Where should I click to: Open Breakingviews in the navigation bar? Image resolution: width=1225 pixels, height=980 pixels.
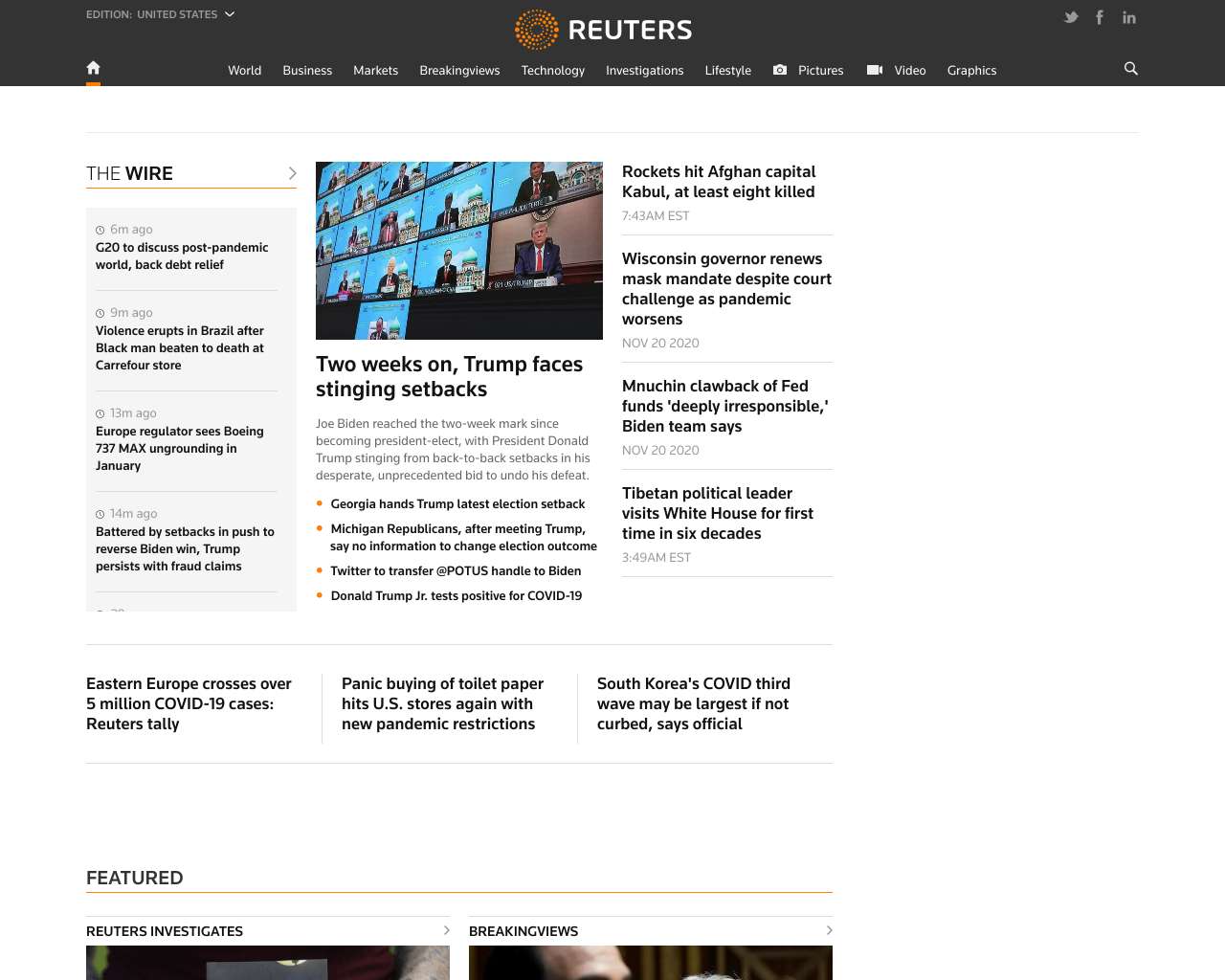(x=459, y=71)
